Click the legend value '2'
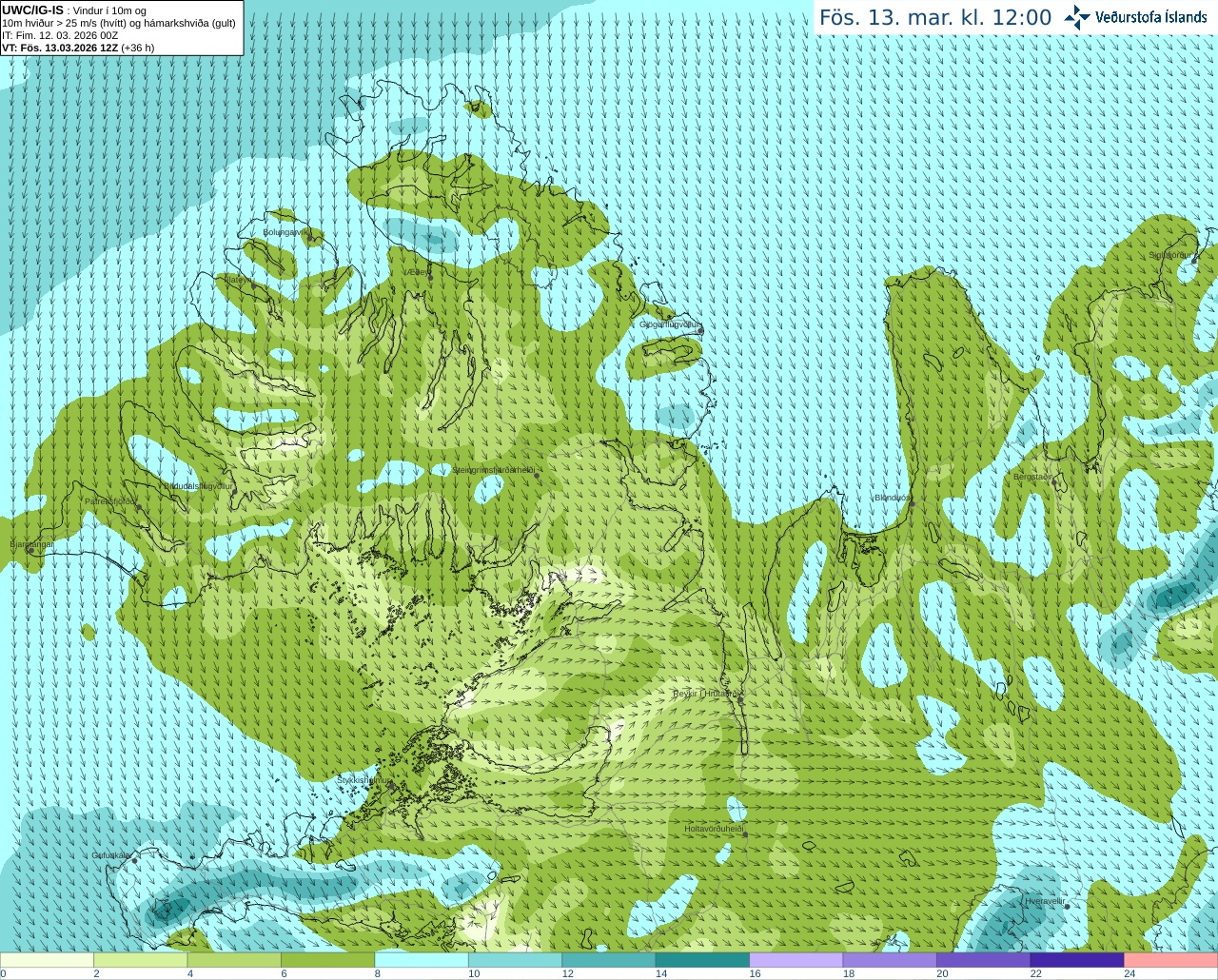 click(96, 973)
